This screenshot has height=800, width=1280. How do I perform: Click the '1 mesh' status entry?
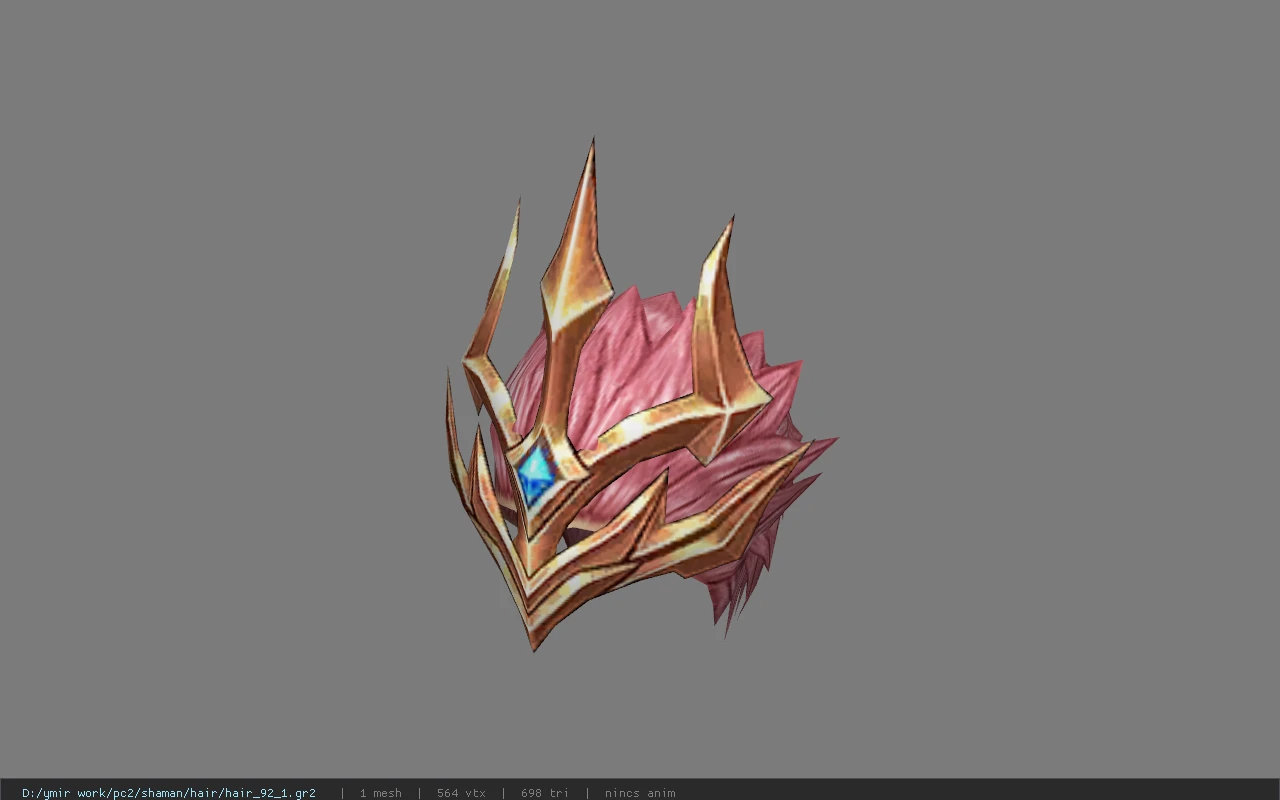[380, 793]
